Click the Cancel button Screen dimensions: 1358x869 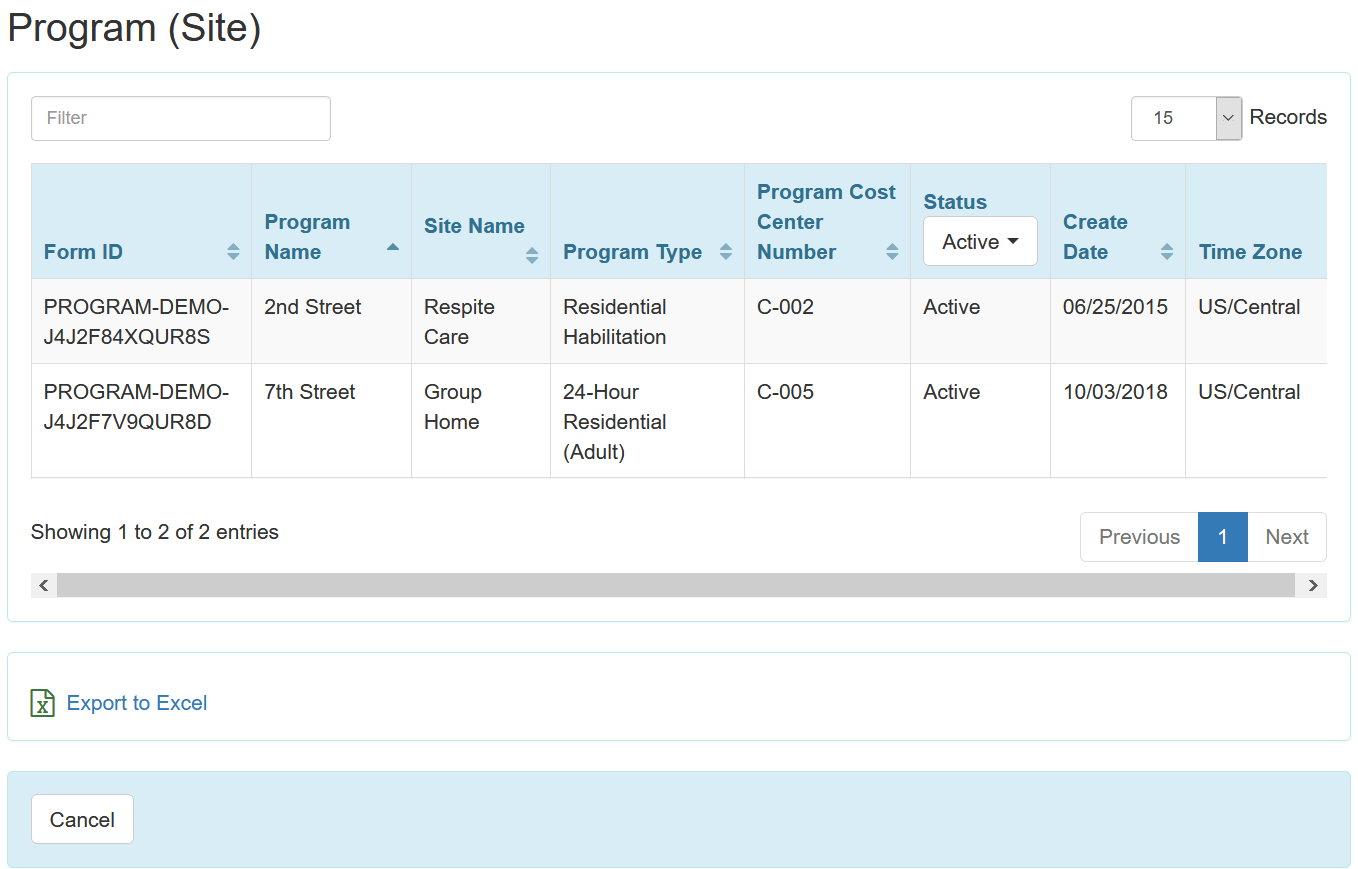click(82, 819)
